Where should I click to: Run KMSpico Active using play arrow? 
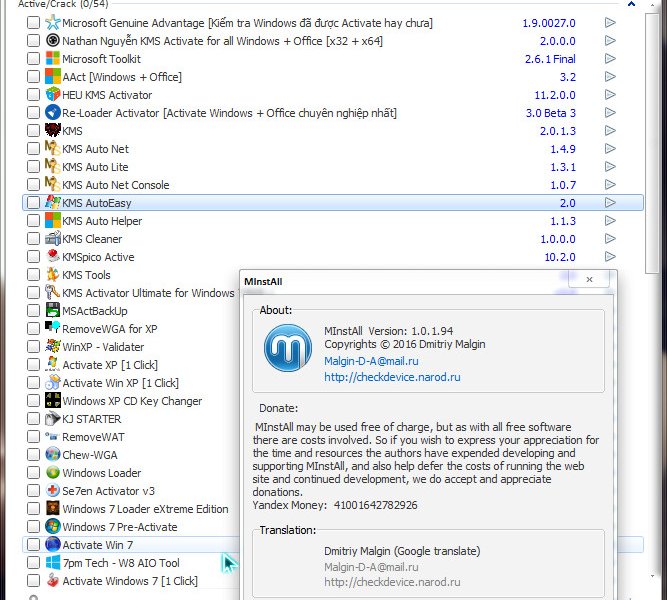[610, 256]
